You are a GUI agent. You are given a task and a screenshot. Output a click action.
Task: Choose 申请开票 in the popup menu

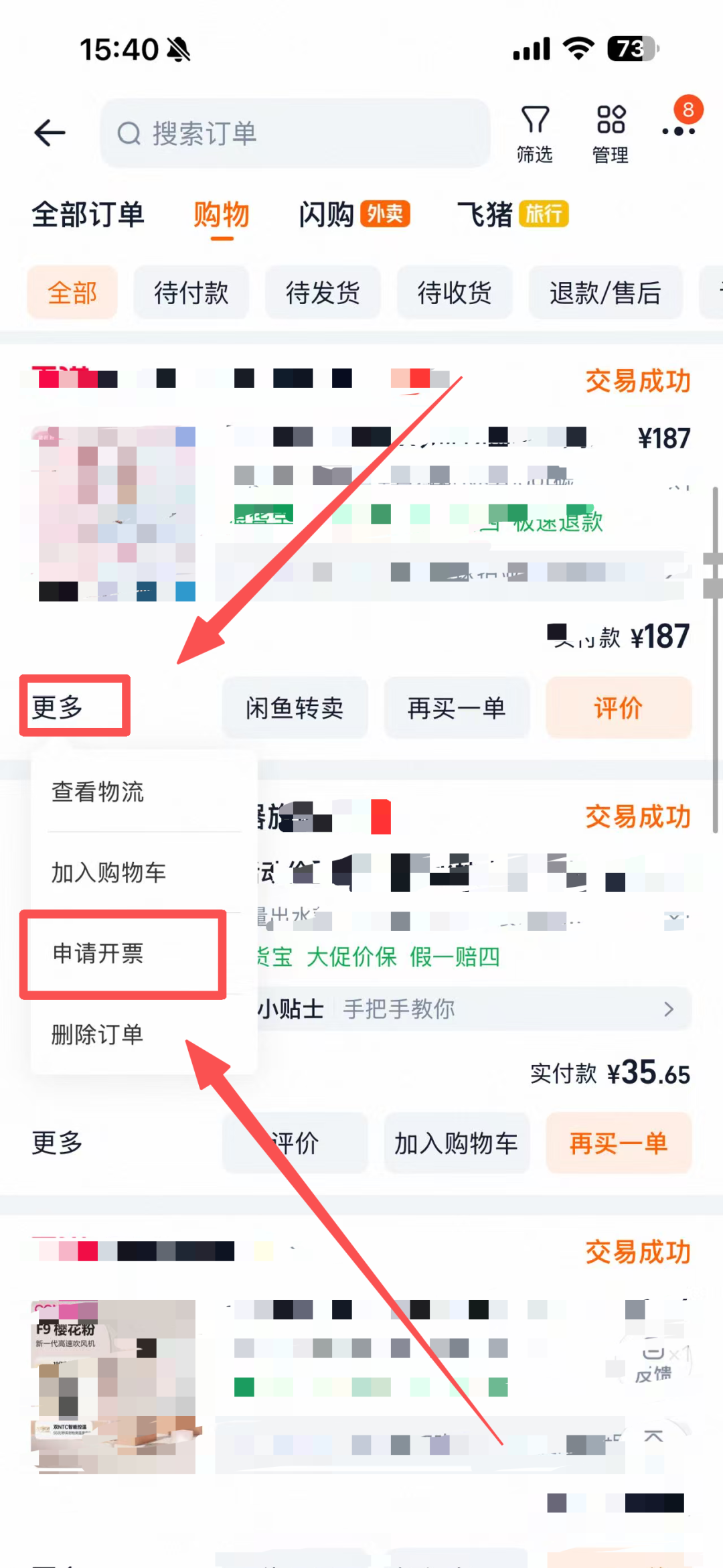click(98, 953)
